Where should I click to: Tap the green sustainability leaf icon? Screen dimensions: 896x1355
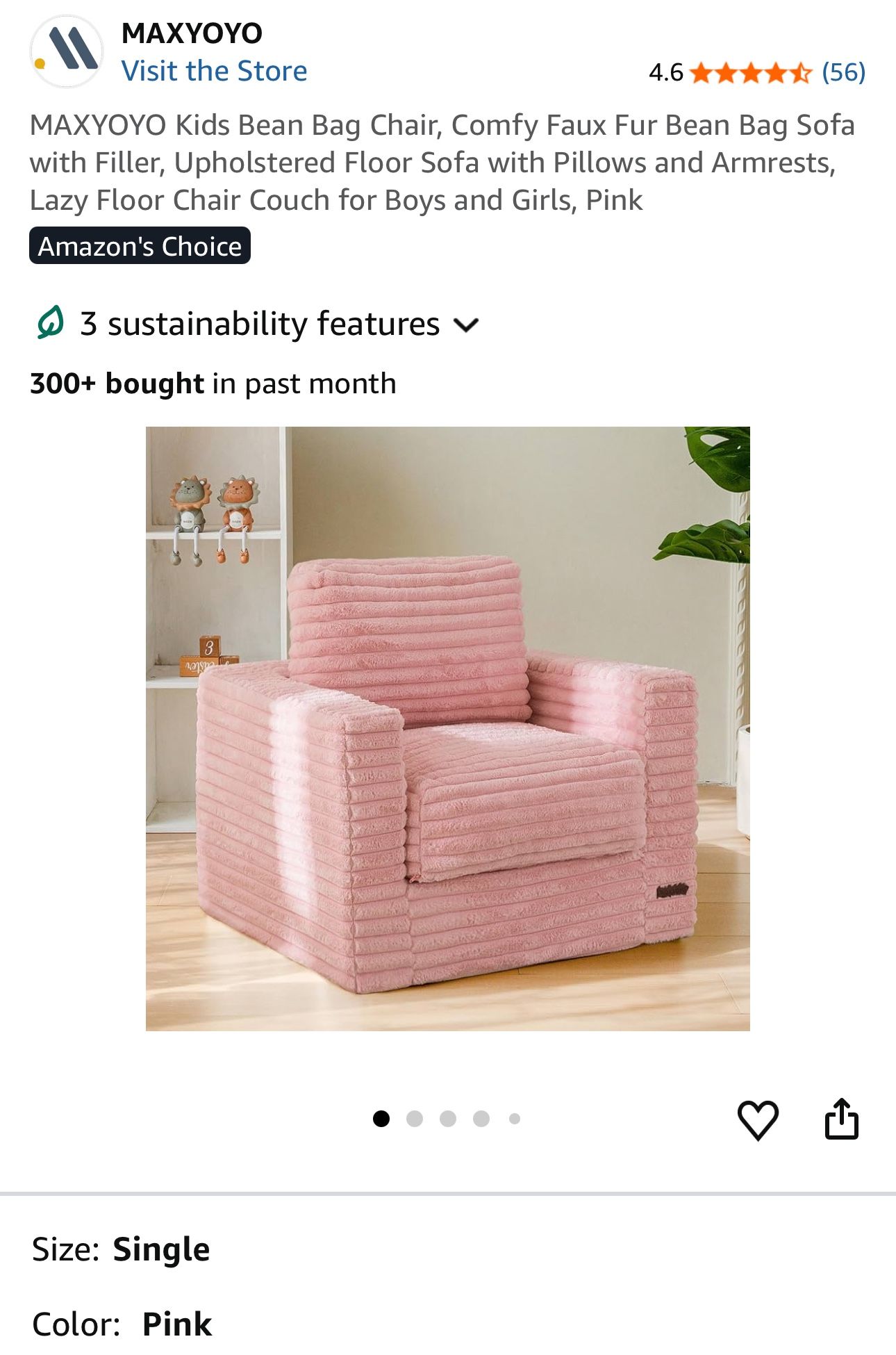click(50, 323)
